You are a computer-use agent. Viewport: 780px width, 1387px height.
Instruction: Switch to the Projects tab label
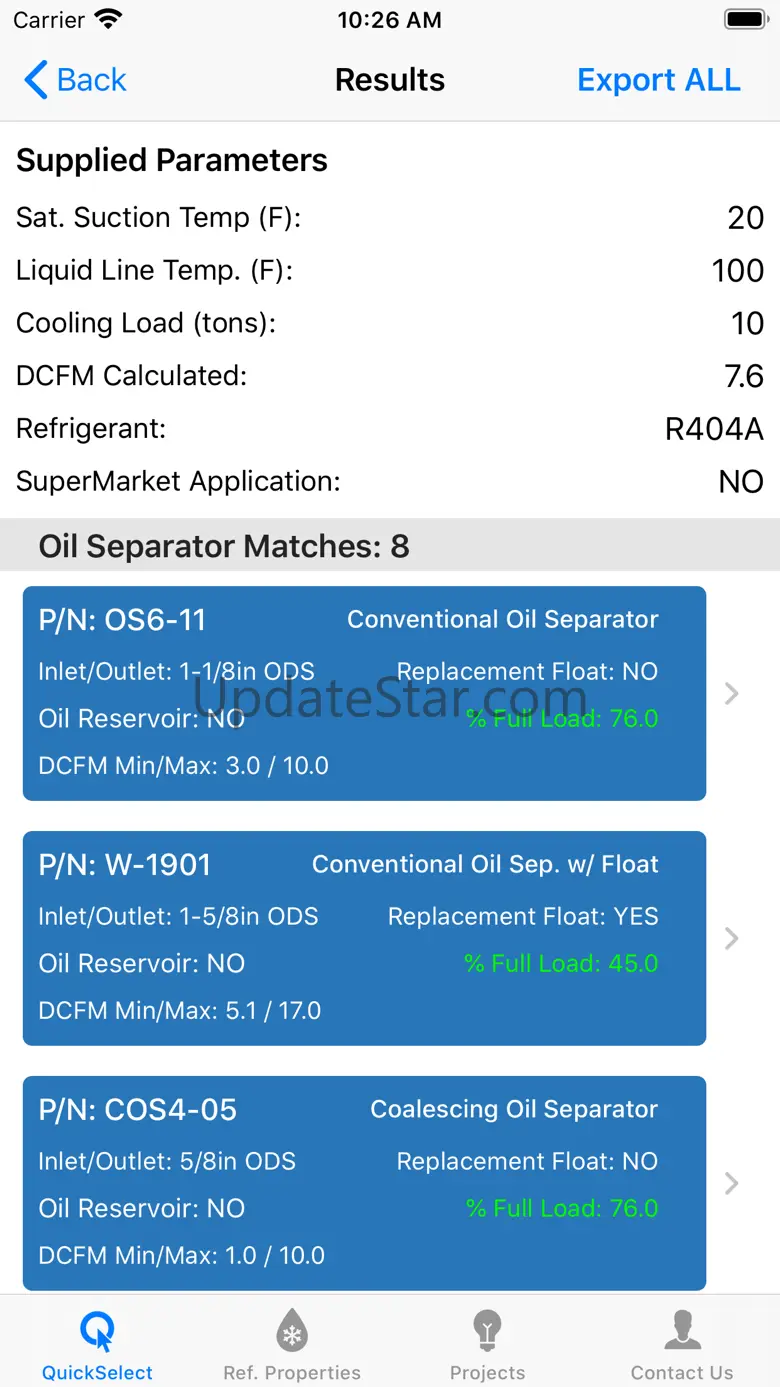click(x=487, y=1373)
